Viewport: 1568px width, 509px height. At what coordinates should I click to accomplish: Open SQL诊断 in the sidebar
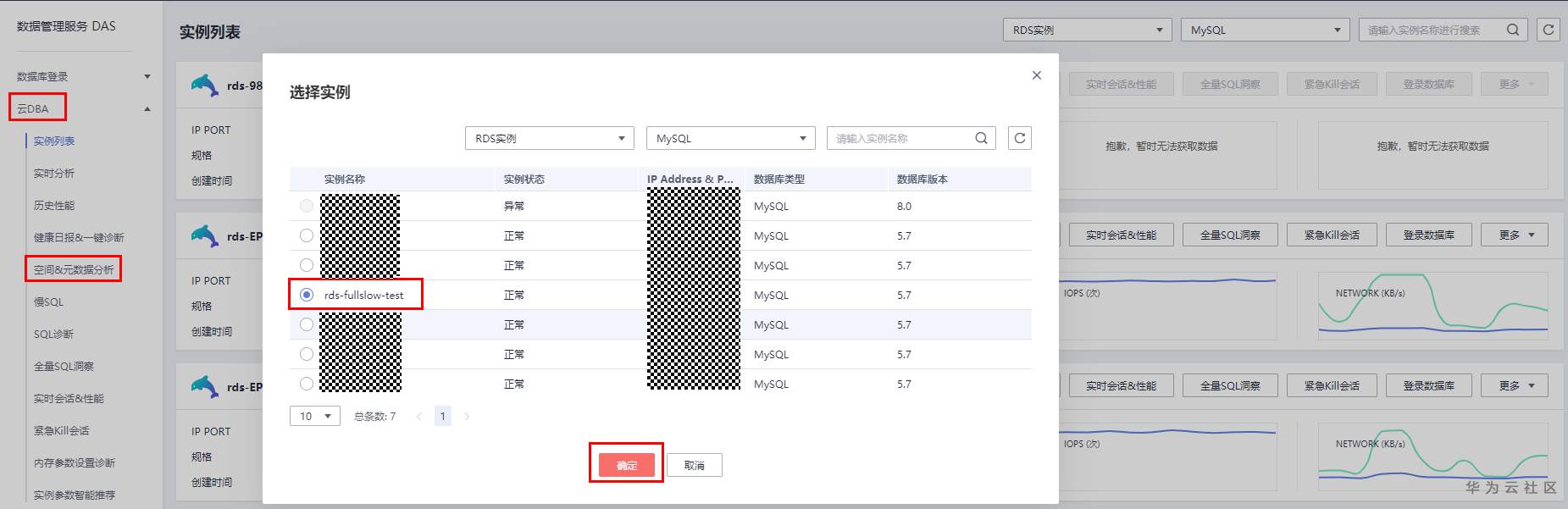pos(53,334)
